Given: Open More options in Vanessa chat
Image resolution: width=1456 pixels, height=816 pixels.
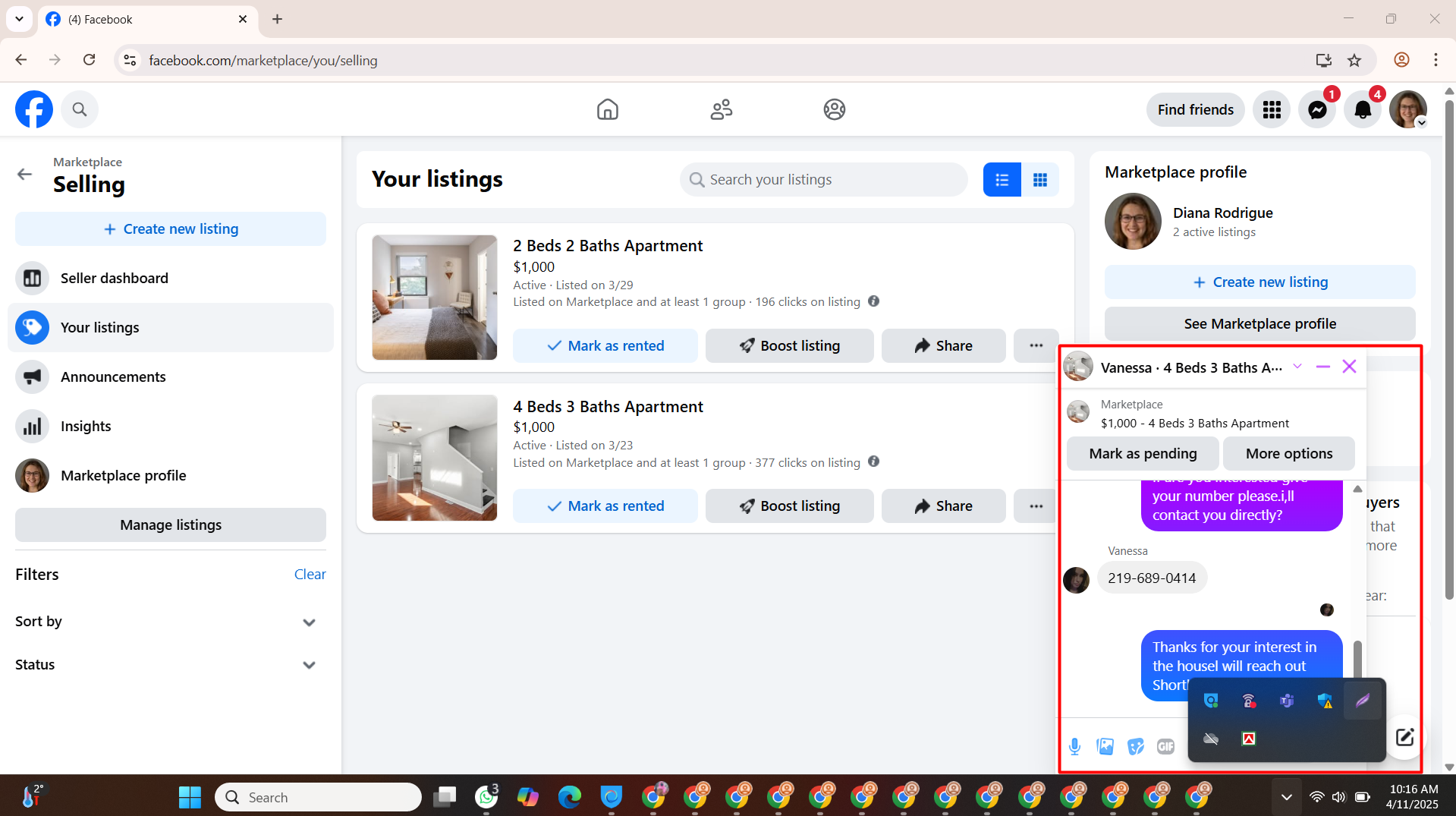Looking at the screenshot, I should (x=1288, y=454).
